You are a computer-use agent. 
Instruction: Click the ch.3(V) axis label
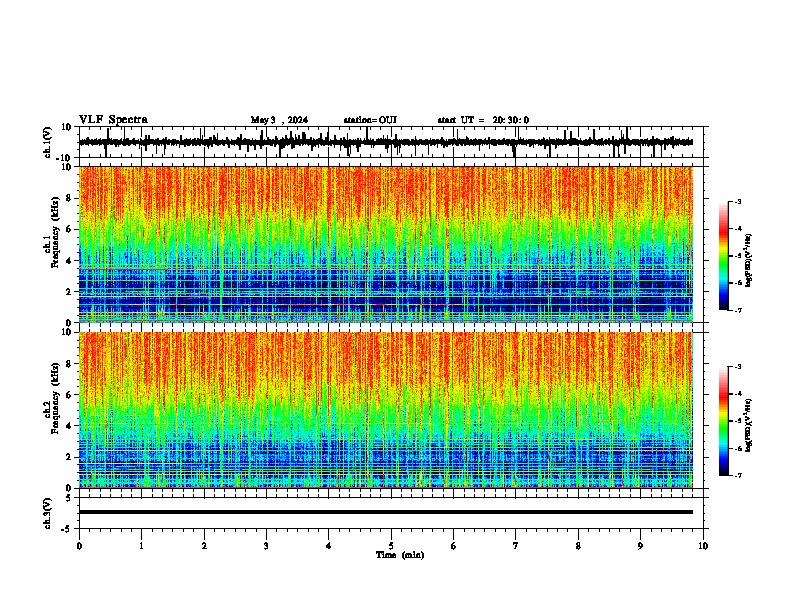tap(47, 513)
